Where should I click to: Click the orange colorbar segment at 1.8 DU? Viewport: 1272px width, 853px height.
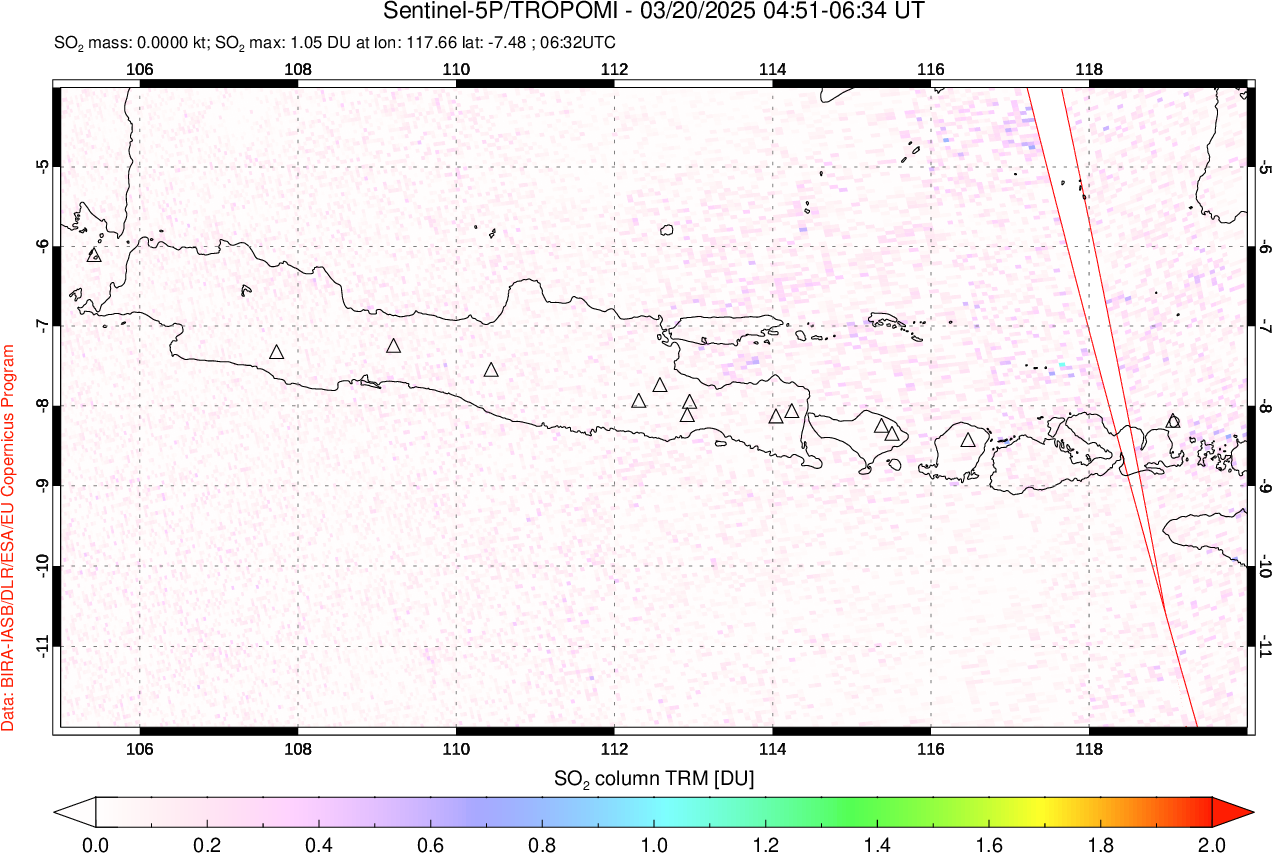click(x=1100, y=811)
